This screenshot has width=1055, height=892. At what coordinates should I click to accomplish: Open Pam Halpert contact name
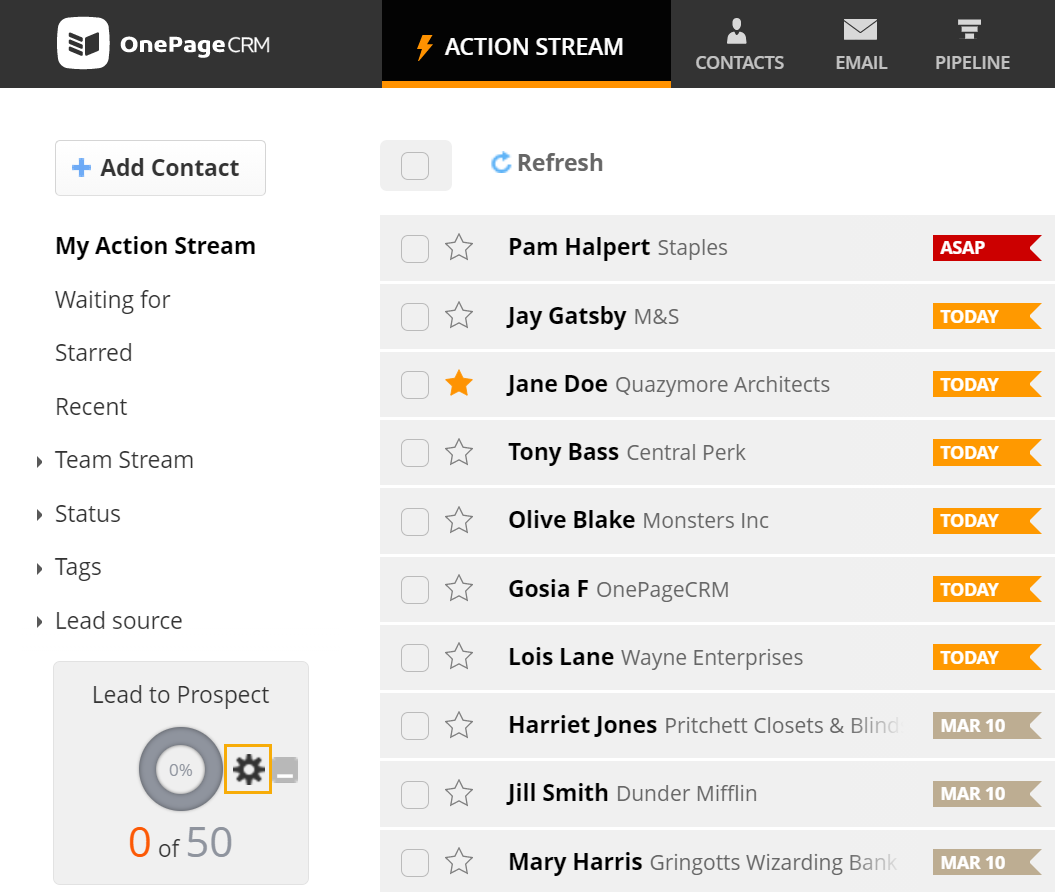579,248
